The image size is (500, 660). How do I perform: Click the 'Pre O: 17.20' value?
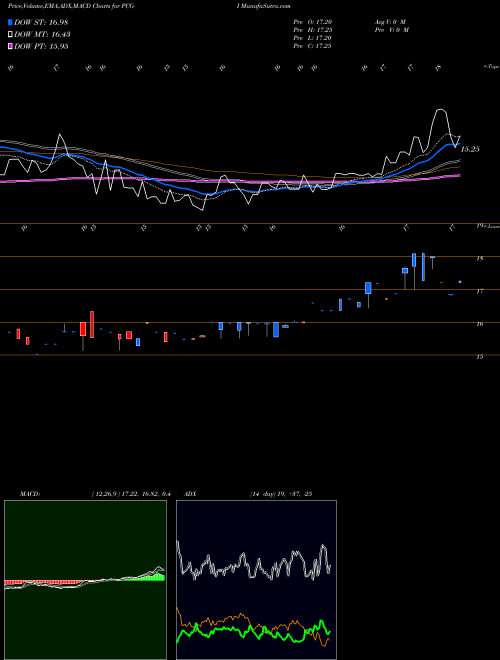point(312,22)
